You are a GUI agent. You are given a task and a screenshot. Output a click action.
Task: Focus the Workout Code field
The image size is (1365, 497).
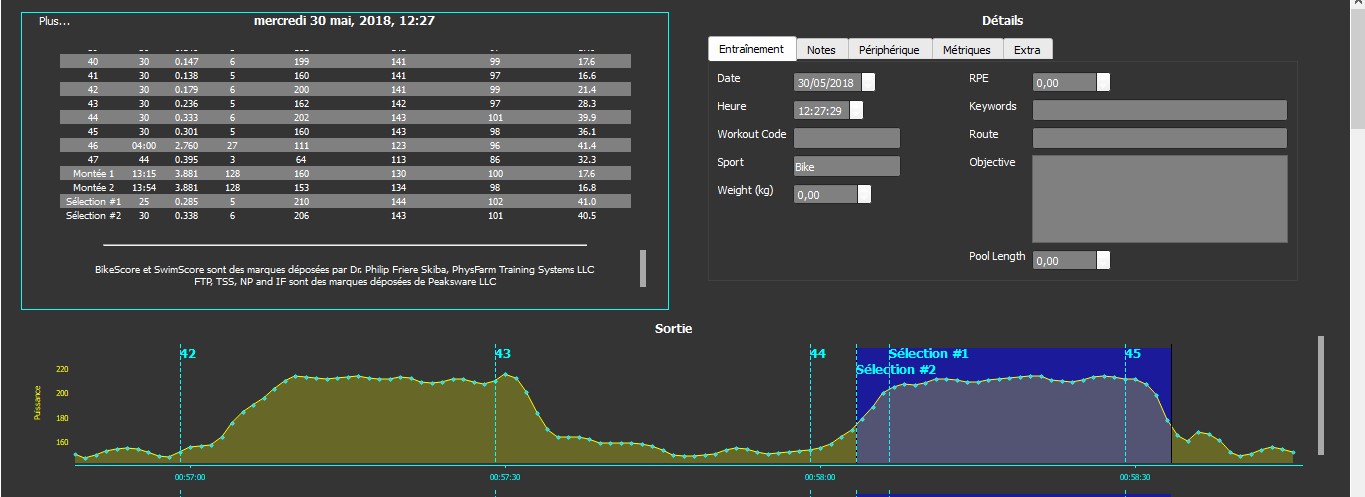pos(846,139)
